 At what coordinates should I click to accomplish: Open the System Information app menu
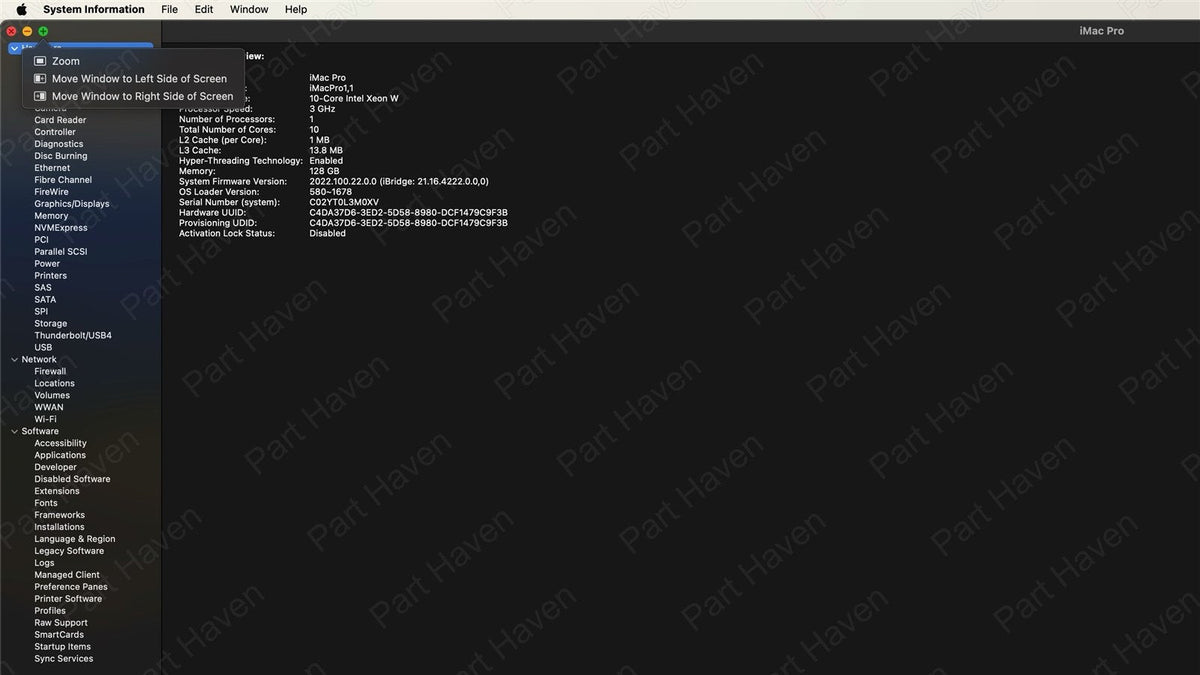(x=94, y=9)
